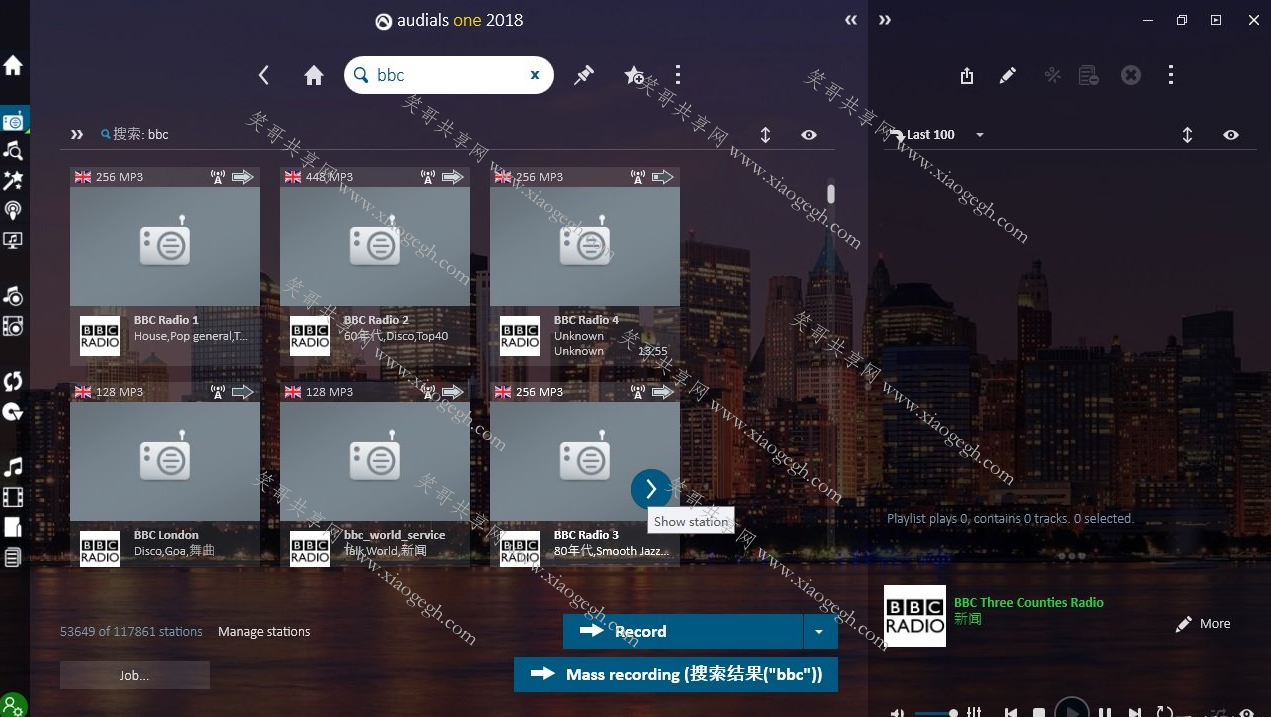Expand right panel with top double-right chevron
Image resolution: width=1271 pixels, height=717 pixels.
pos(885,20)
